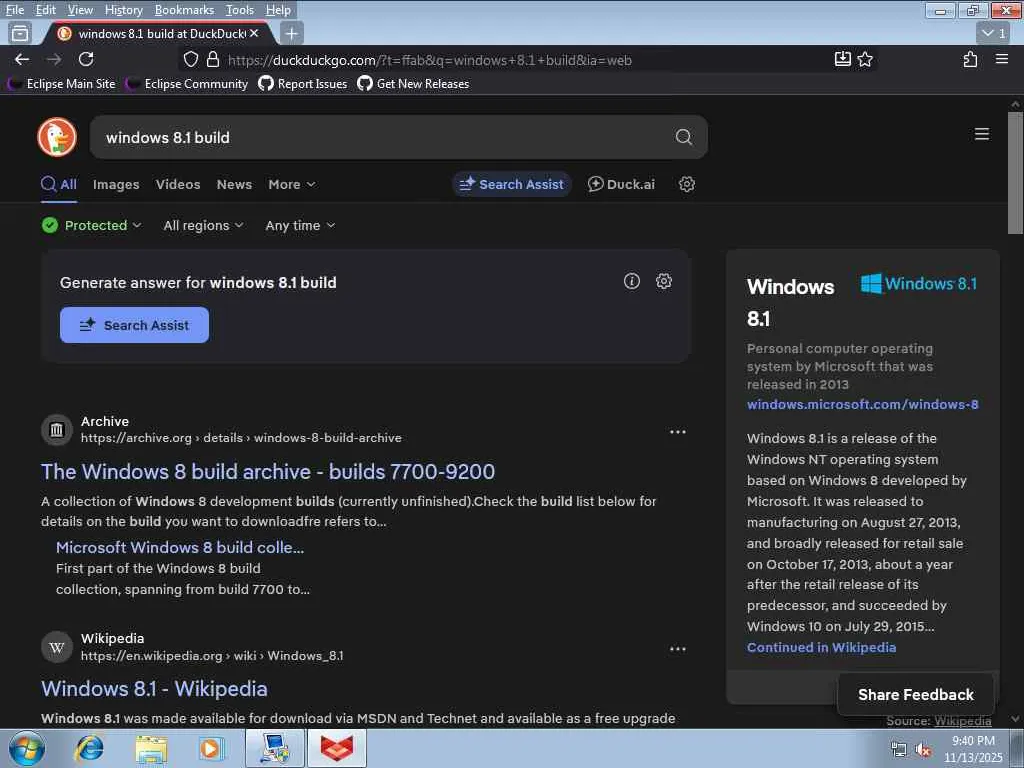Open Eclipse Community bookmark
The width and height of the screenshot is (1024, 768).
(187, 84)
